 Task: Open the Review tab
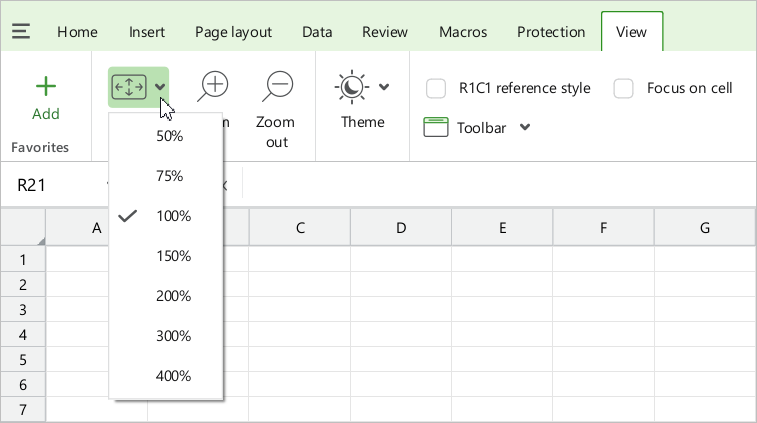coord(385,32)
